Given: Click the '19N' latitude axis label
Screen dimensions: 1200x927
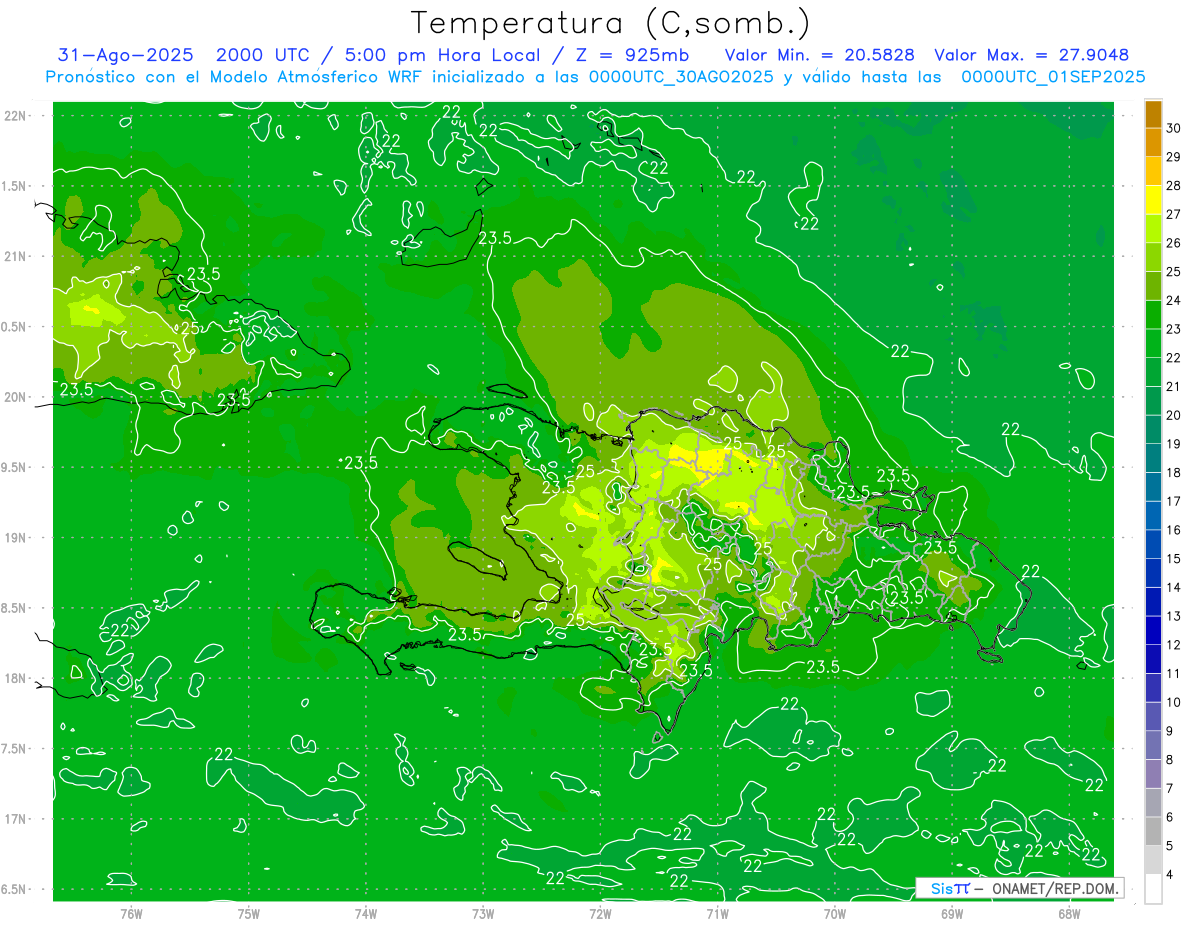Looking at the screenshot, I should (x=15, y=538).
